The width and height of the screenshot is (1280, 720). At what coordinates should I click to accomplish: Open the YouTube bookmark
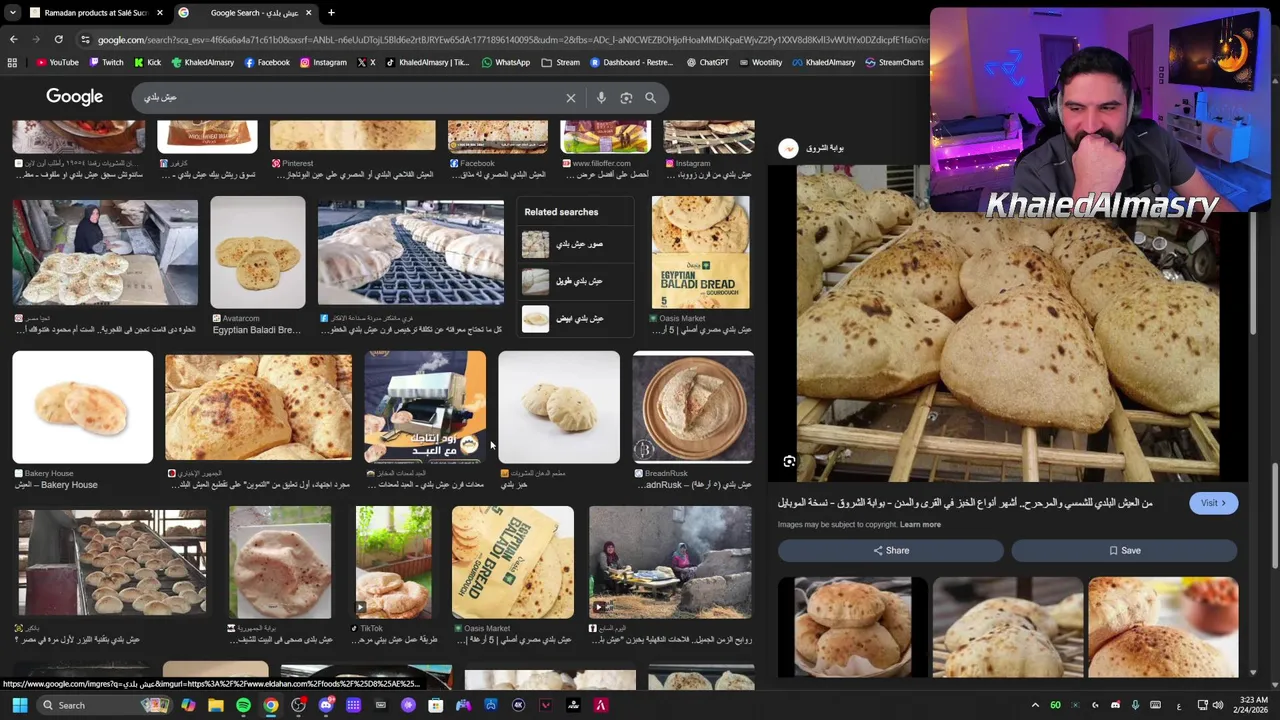57,62
